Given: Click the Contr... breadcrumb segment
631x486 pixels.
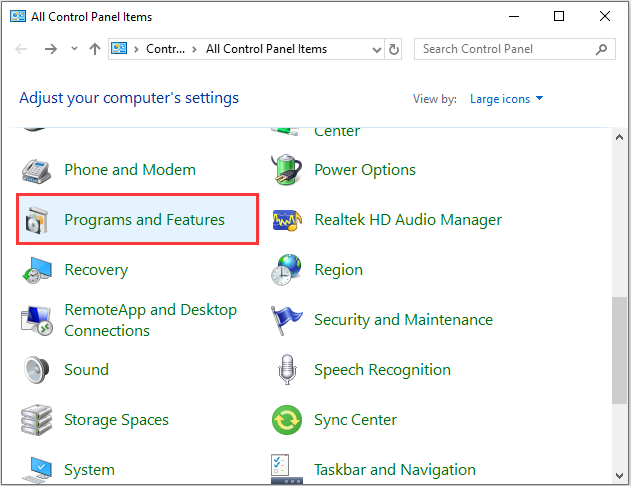Looking at the screenshot, I should click(x=165, y=49).
